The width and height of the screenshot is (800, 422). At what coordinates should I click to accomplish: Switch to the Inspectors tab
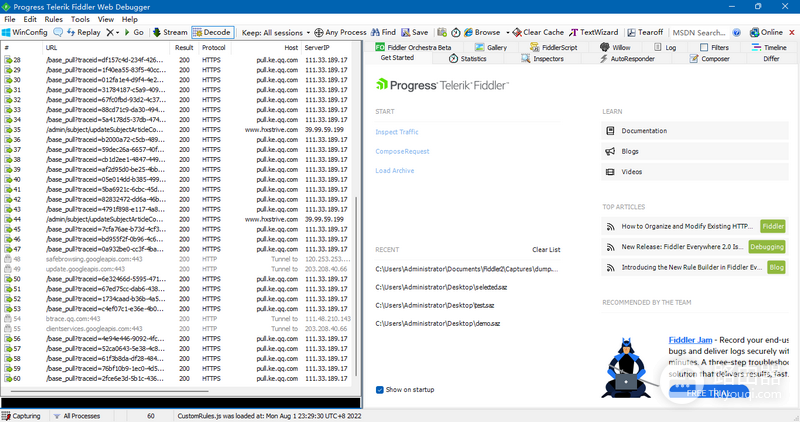coord(542,59)
